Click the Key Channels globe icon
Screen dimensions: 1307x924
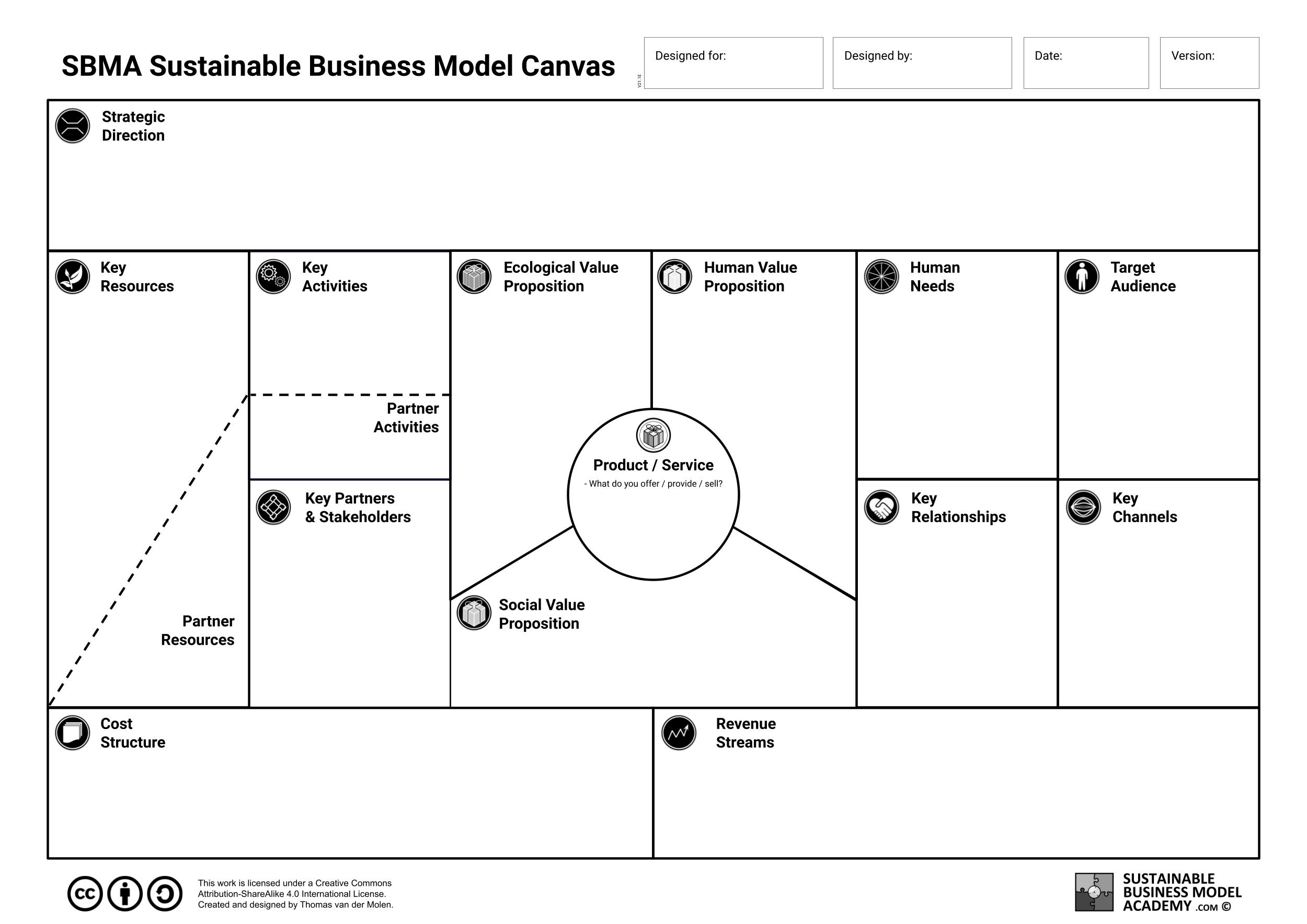pyautogui.click(x=1083, y=507)
